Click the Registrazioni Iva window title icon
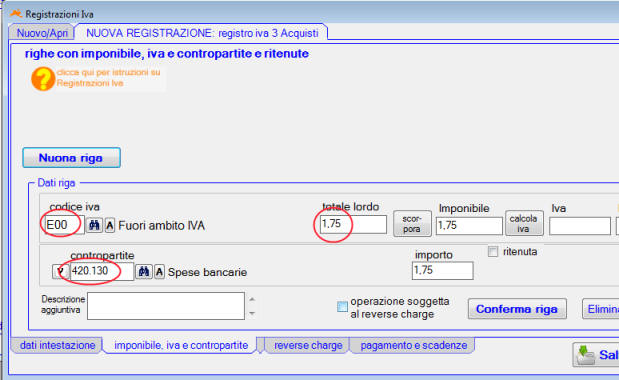The width and height of the screenshot is (619, 380). coord(16,13)
